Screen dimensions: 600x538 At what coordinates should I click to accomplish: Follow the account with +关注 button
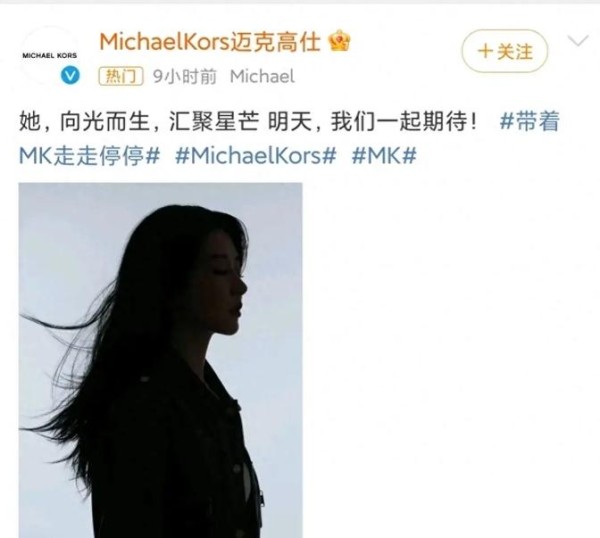point(505,51)
